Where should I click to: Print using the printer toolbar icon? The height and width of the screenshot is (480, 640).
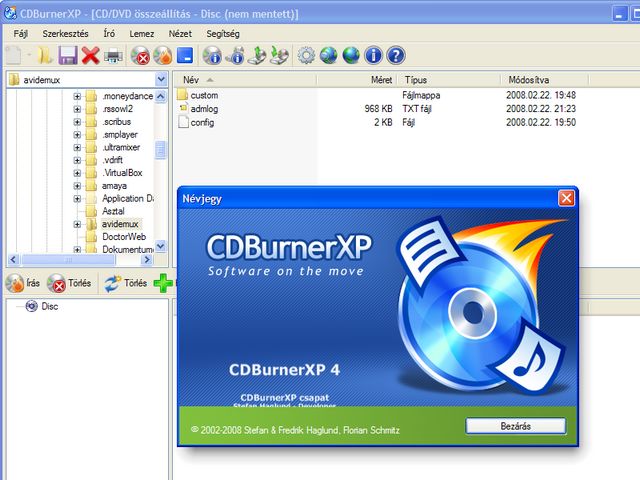pyautogui.click(x=113, y=56)
